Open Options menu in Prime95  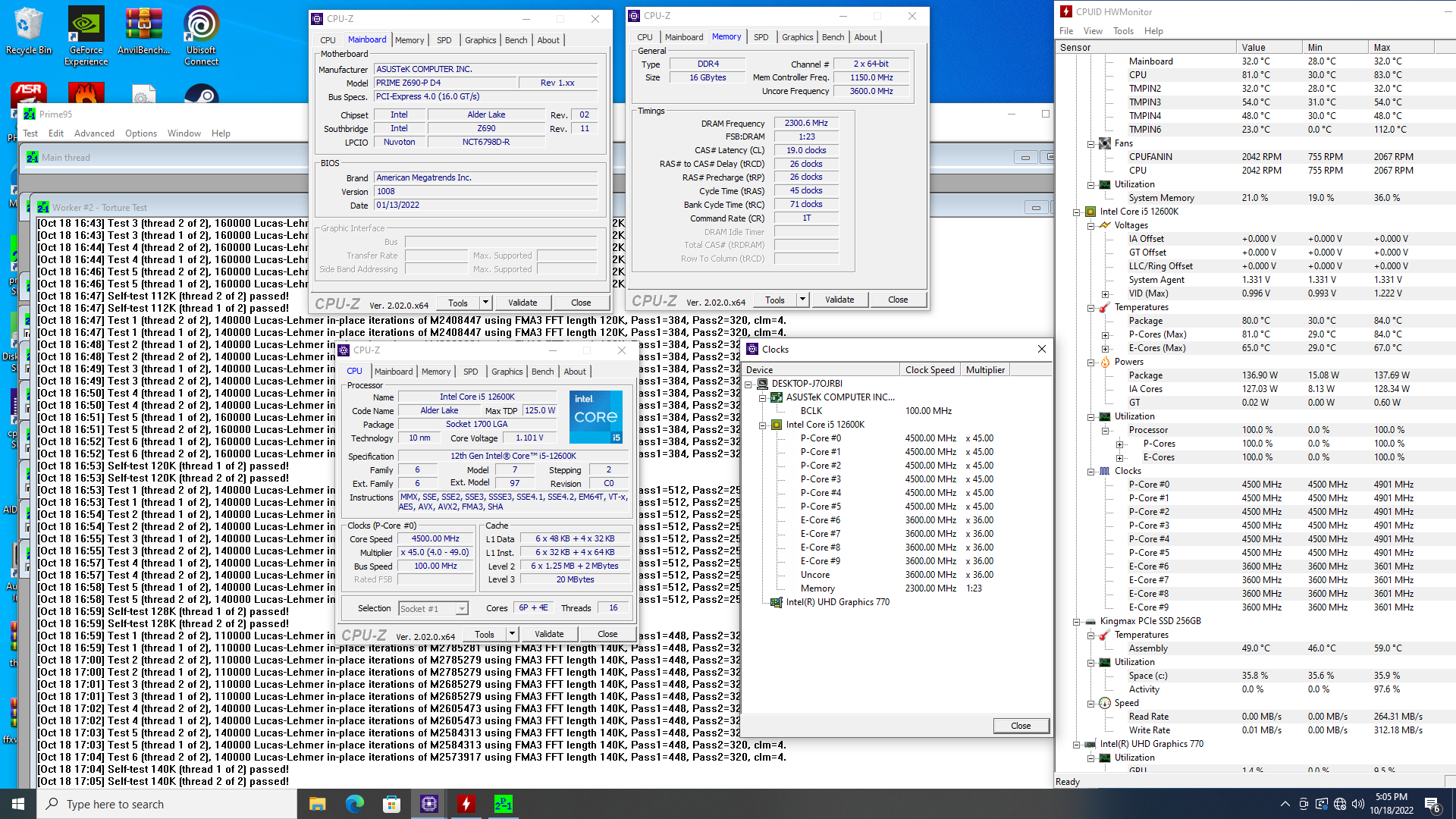[141, 133]
